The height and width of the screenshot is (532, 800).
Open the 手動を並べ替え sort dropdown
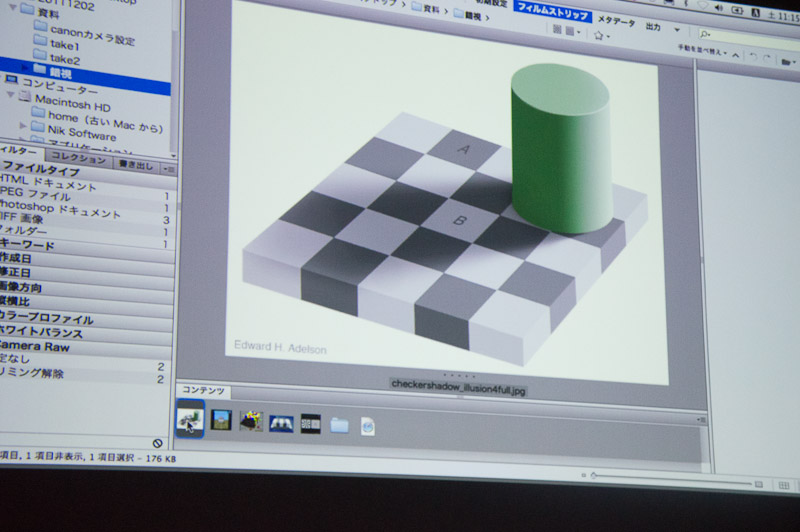point(701,50)
